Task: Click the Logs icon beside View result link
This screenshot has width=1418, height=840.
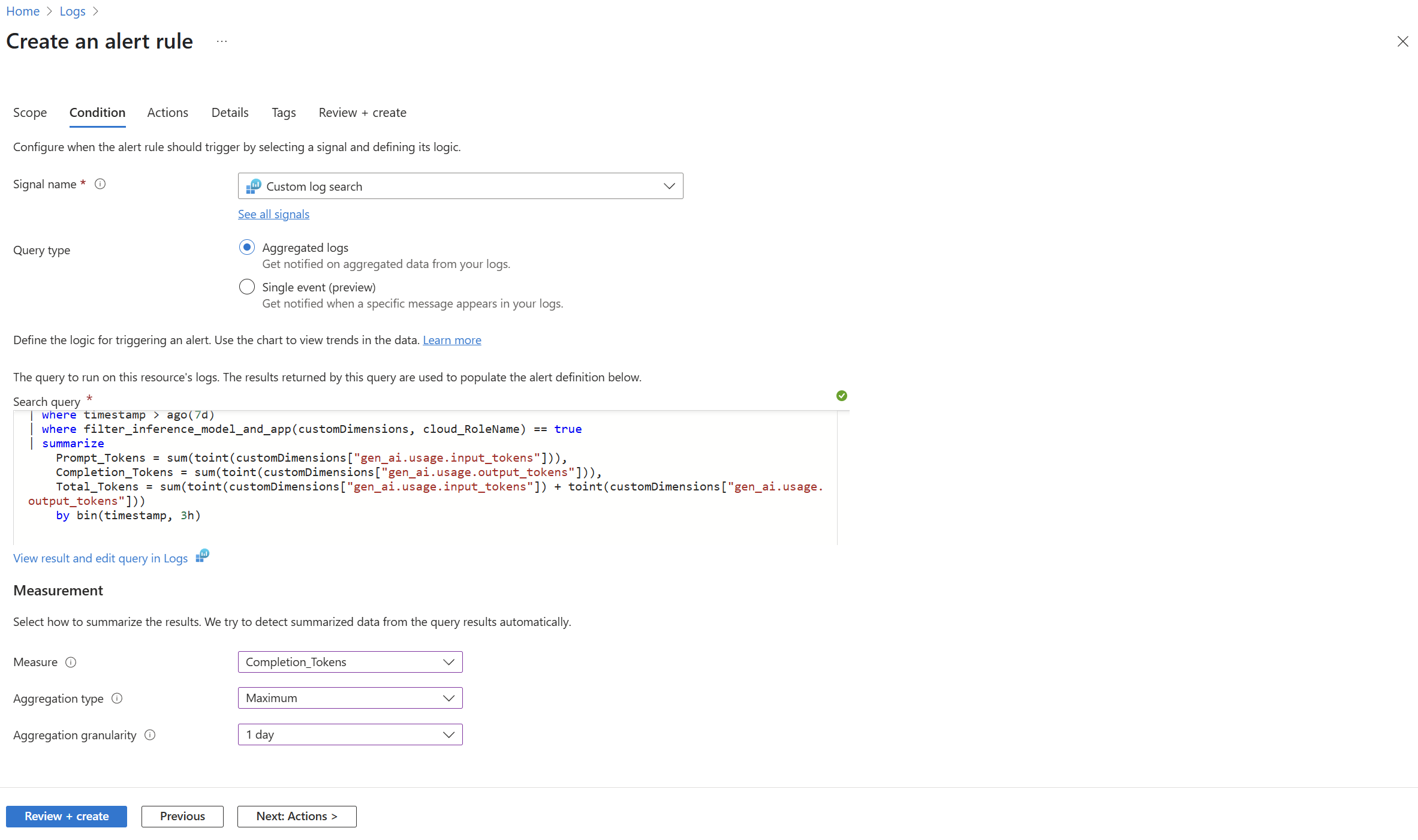Action: point(203,556)
